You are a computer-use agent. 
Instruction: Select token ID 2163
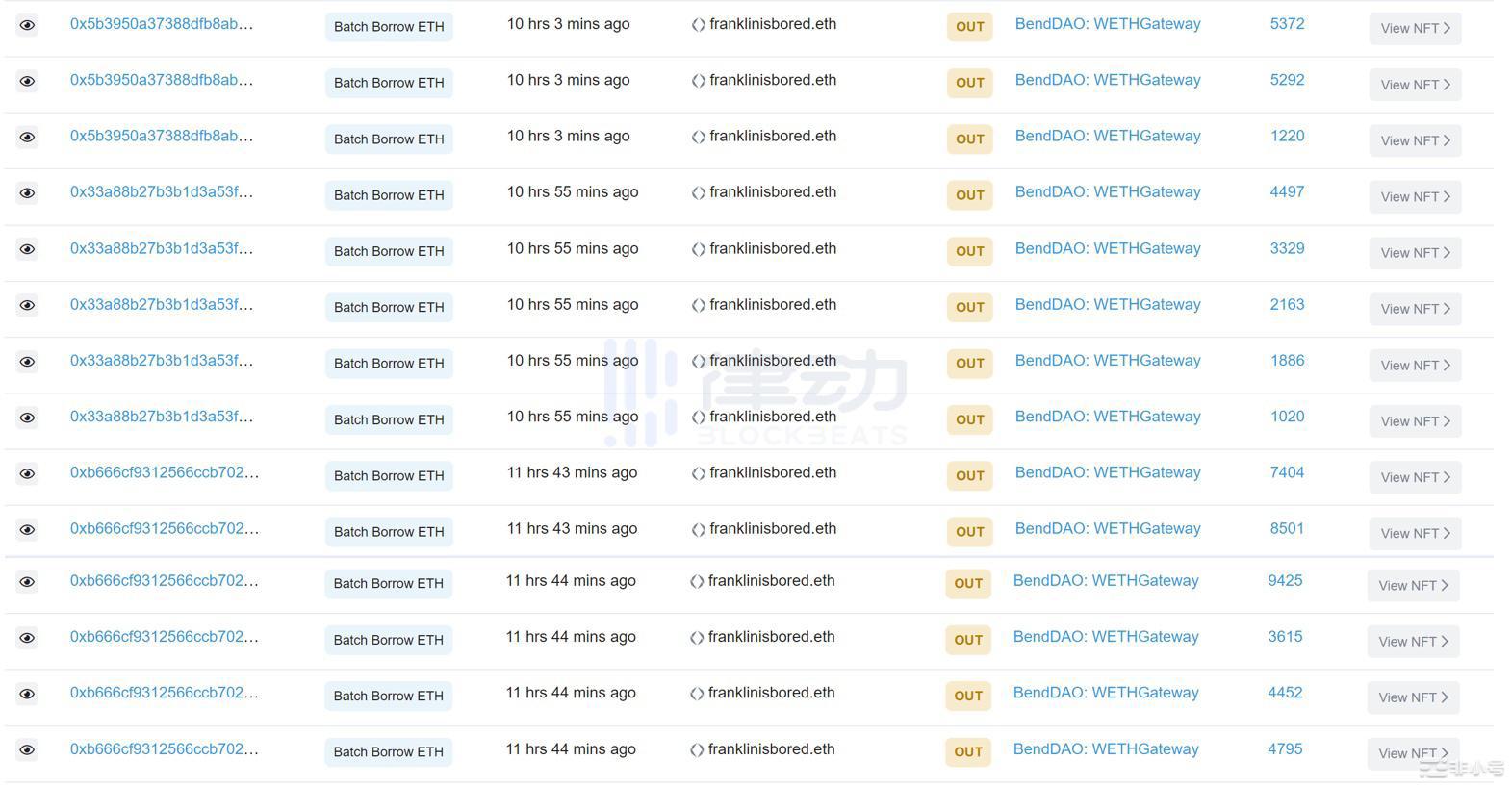pyautogui.click(x=1287, y=304)
